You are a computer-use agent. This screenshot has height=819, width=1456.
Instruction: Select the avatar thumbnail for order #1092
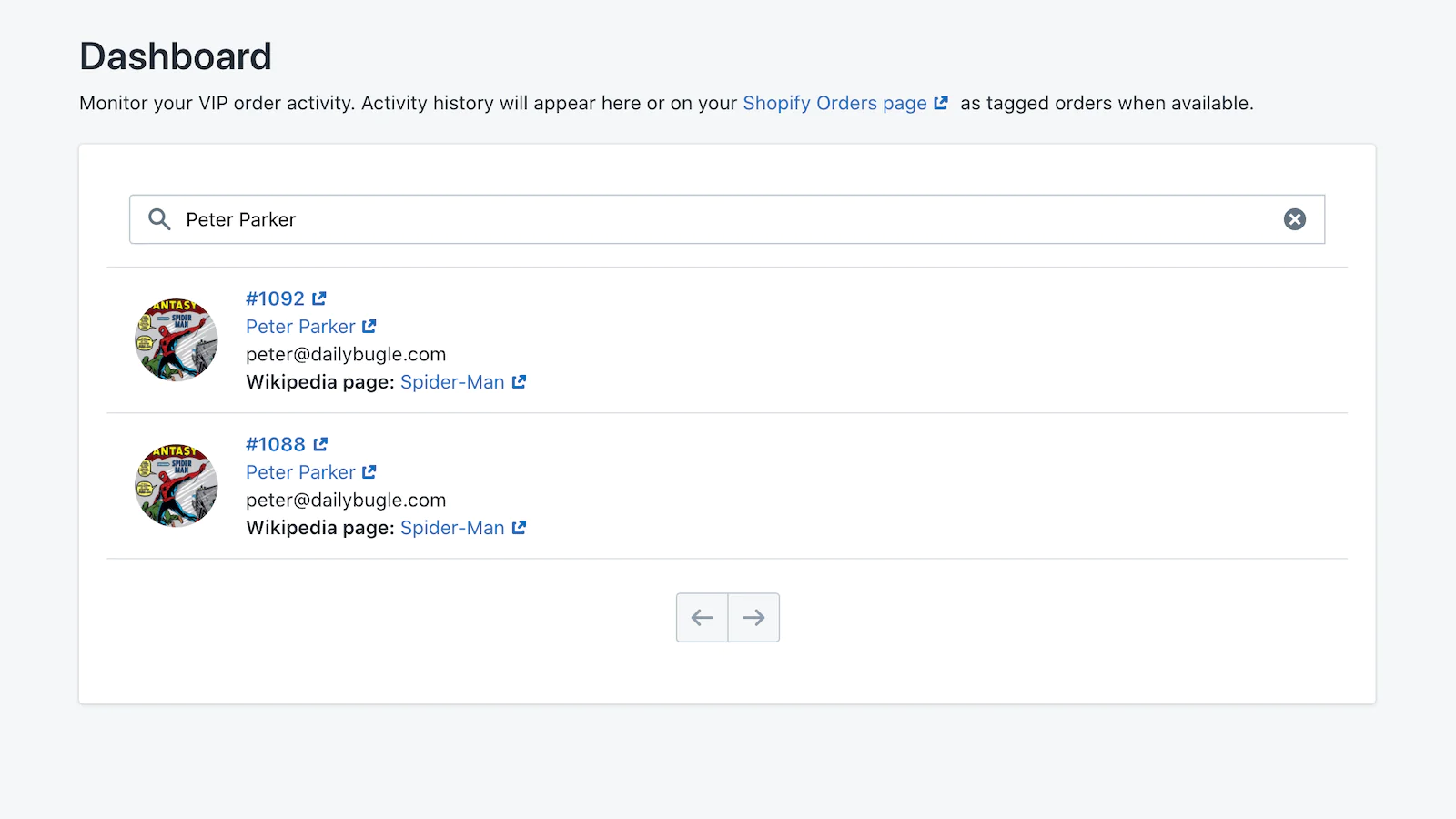pos(177,339)
